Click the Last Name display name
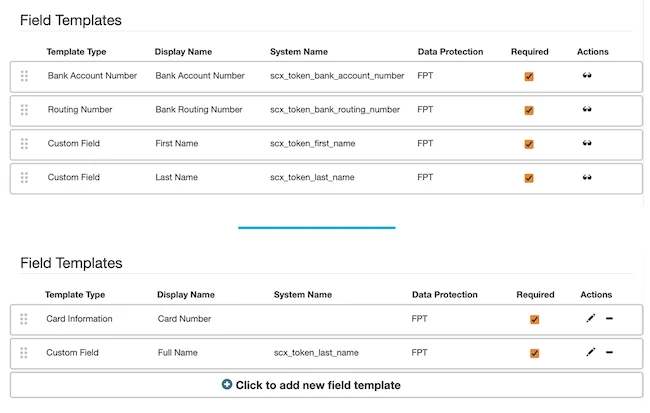The width and height of the screenshot is (650, 413). 176,177
